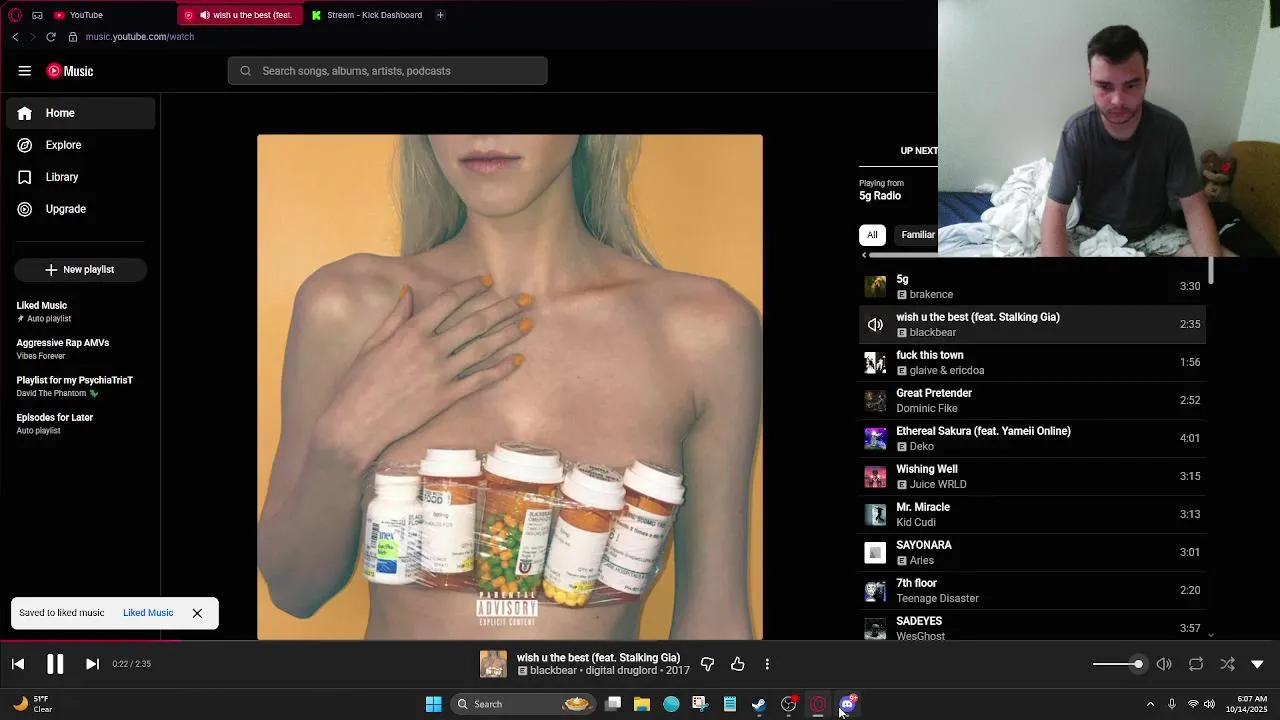Play fuck this town by glaive

(x=1032, y=362)
